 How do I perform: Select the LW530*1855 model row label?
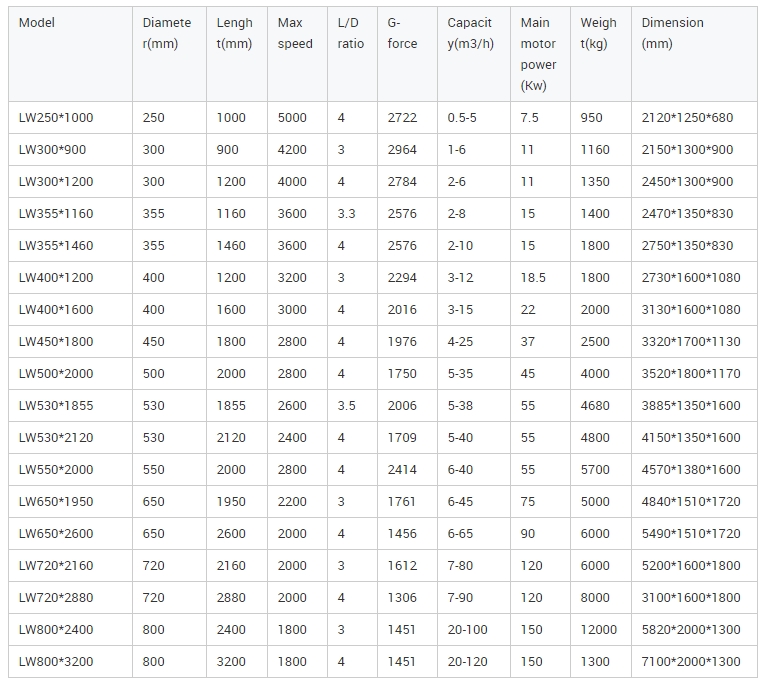point(56,406)
